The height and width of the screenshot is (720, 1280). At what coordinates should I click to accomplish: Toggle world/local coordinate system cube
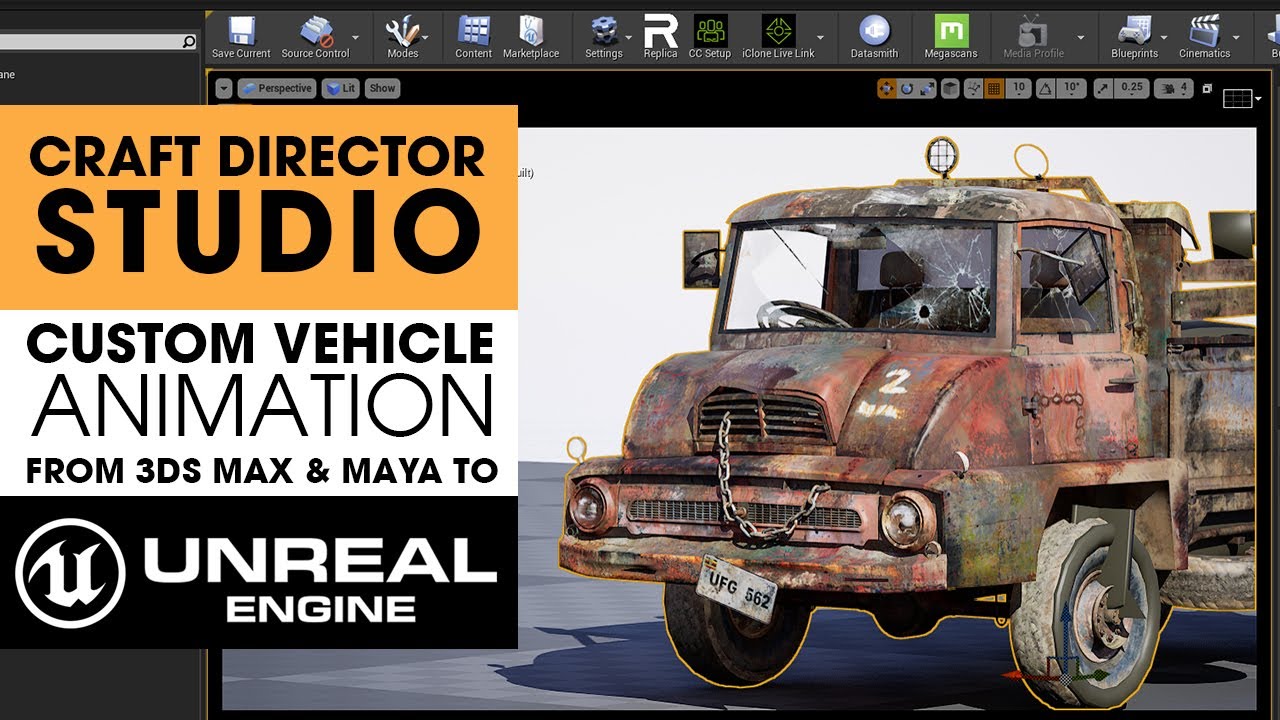(x=951, y=89)
